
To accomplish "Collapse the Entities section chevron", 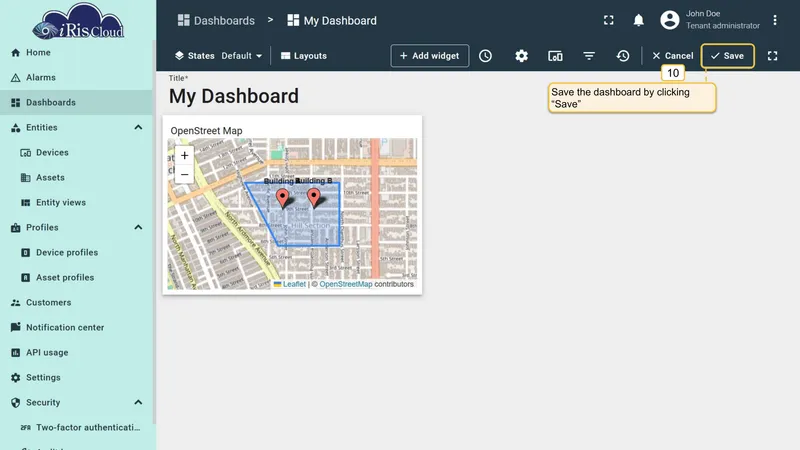I will pyautogui.click(x=138, y=128).
